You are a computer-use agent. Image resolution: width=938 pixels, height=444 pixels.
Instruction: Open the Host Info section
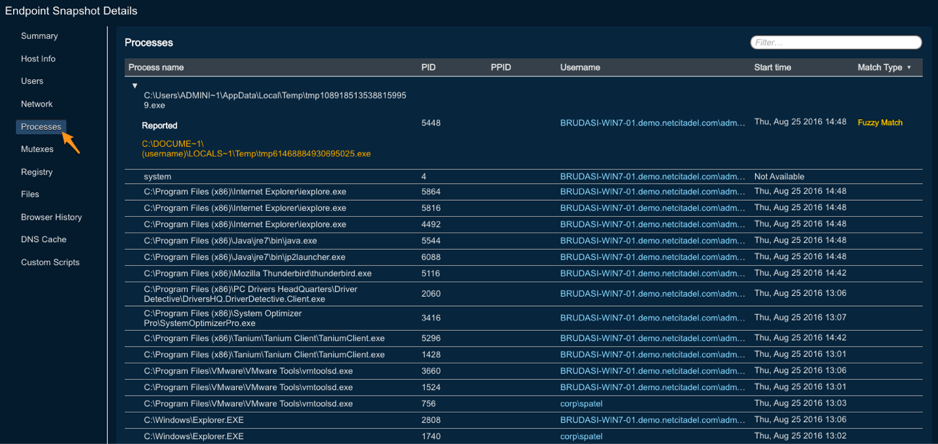tap(38, 59)
